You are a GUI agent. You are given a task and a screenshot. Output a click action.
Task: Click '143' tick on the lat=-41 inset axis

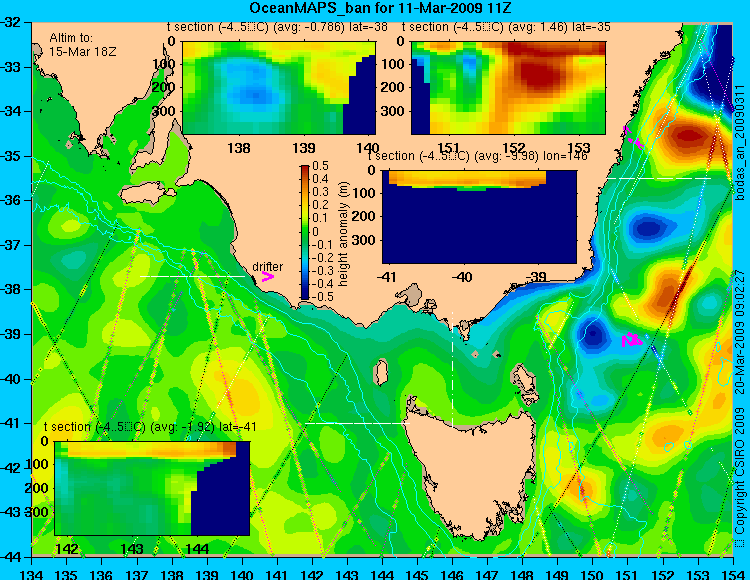132,548
